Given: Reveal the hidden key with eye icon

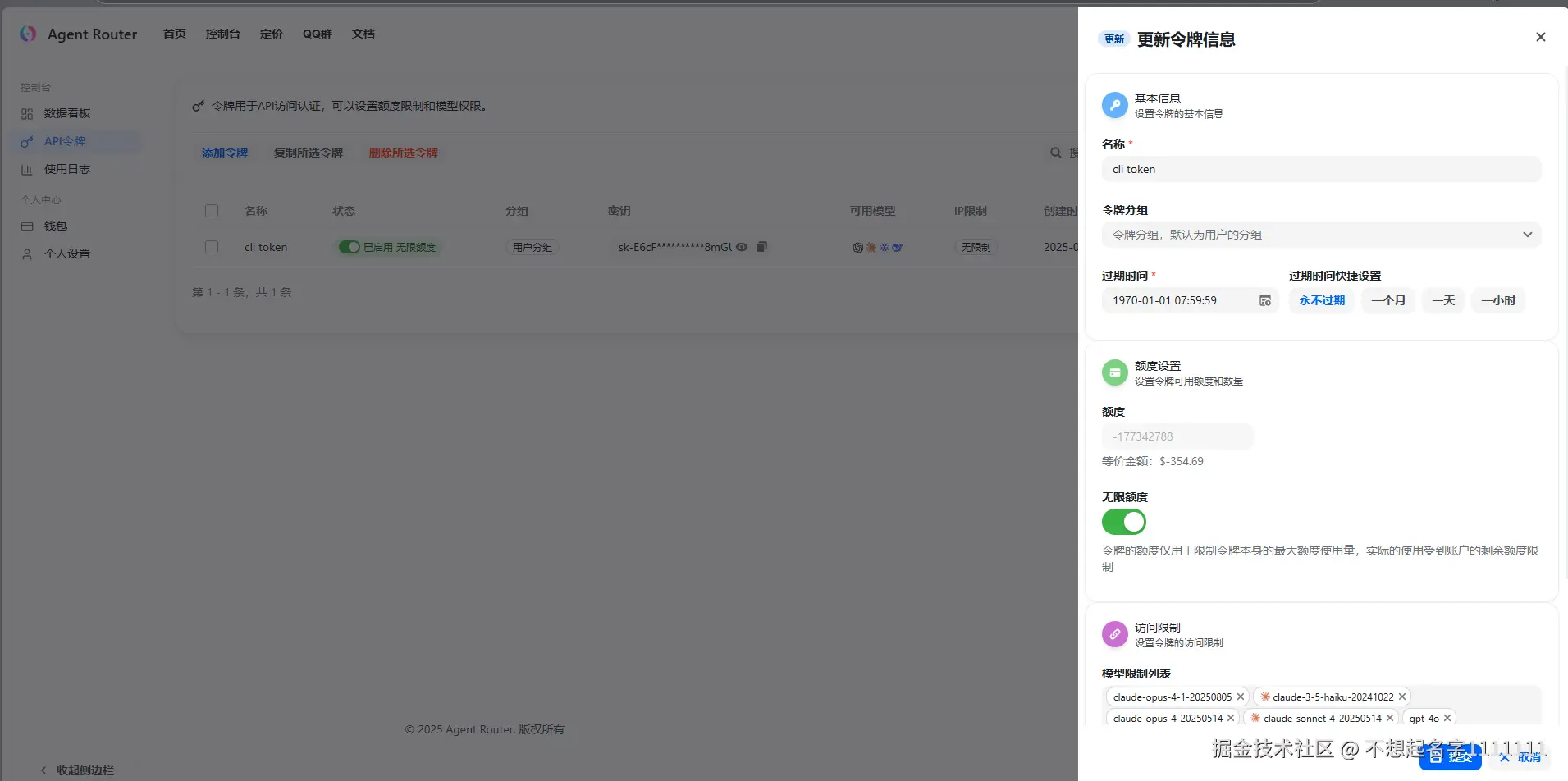Looking at the screenshot, I should [x=742, y=247].
